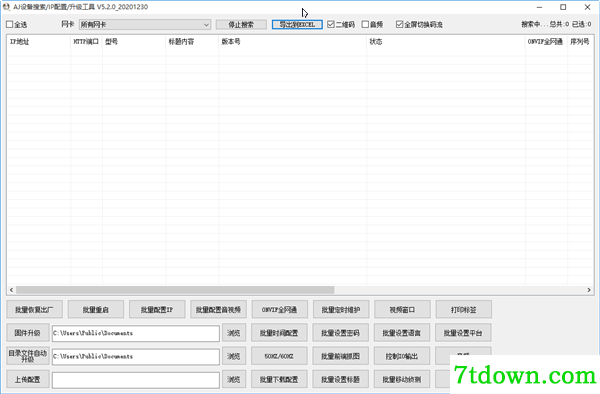Click the 控制IO输出 button
600x394 pixels.
click(402, 357)
